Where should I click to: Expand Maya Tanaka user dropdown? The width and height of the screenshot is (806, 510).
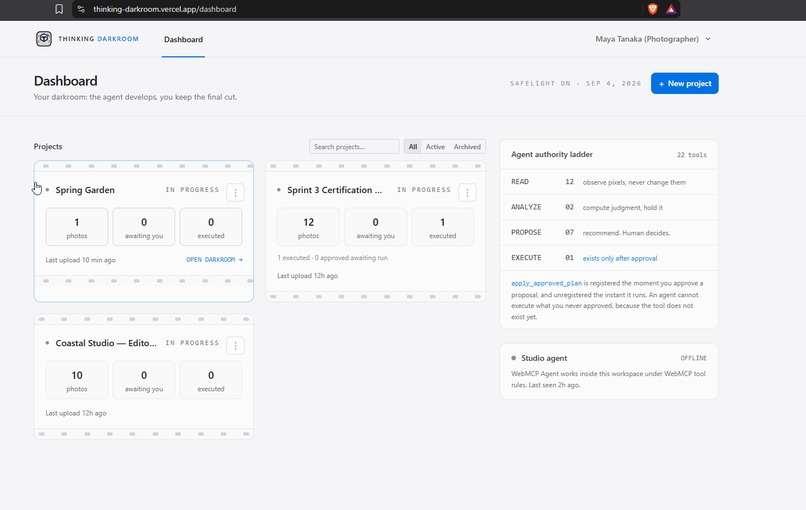tap(653, 39)
